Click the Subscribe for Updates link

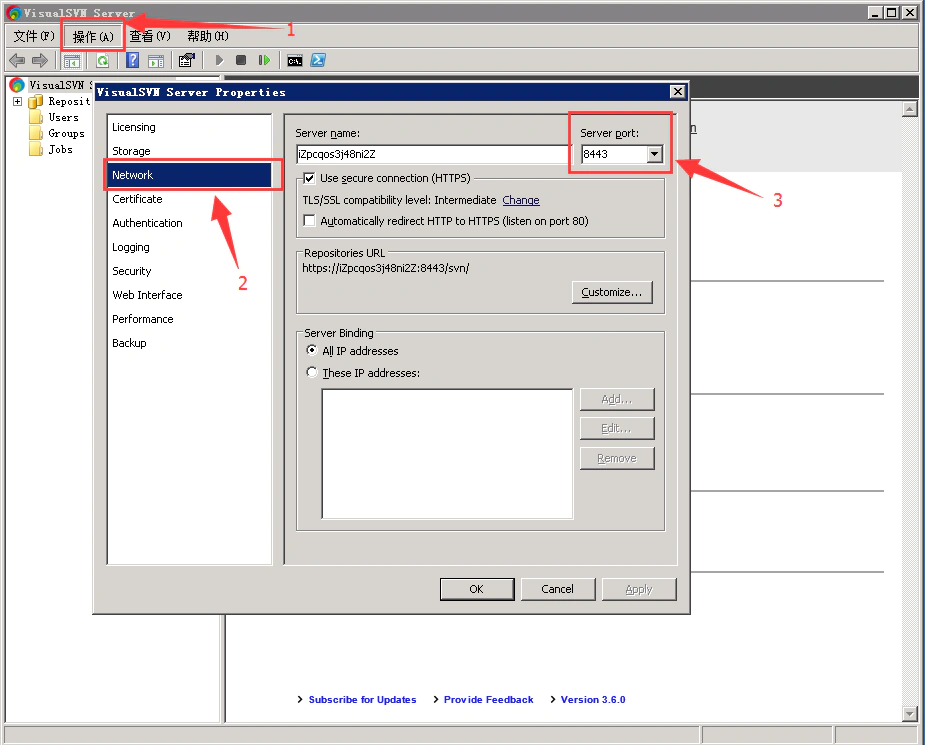[362, 700]
